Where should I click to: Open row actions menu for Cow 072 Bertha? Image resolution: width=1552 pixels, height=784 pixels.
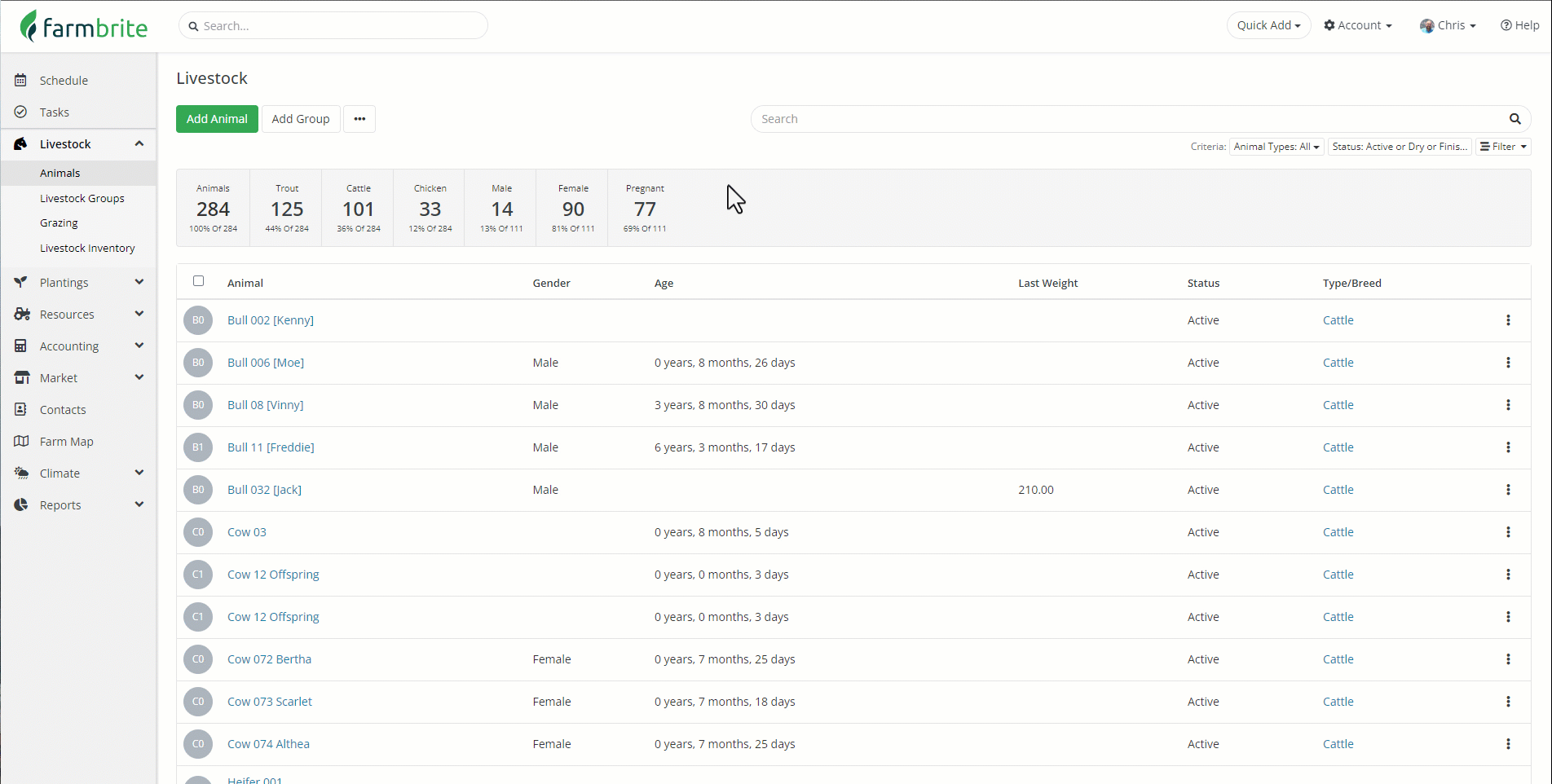1508,659
